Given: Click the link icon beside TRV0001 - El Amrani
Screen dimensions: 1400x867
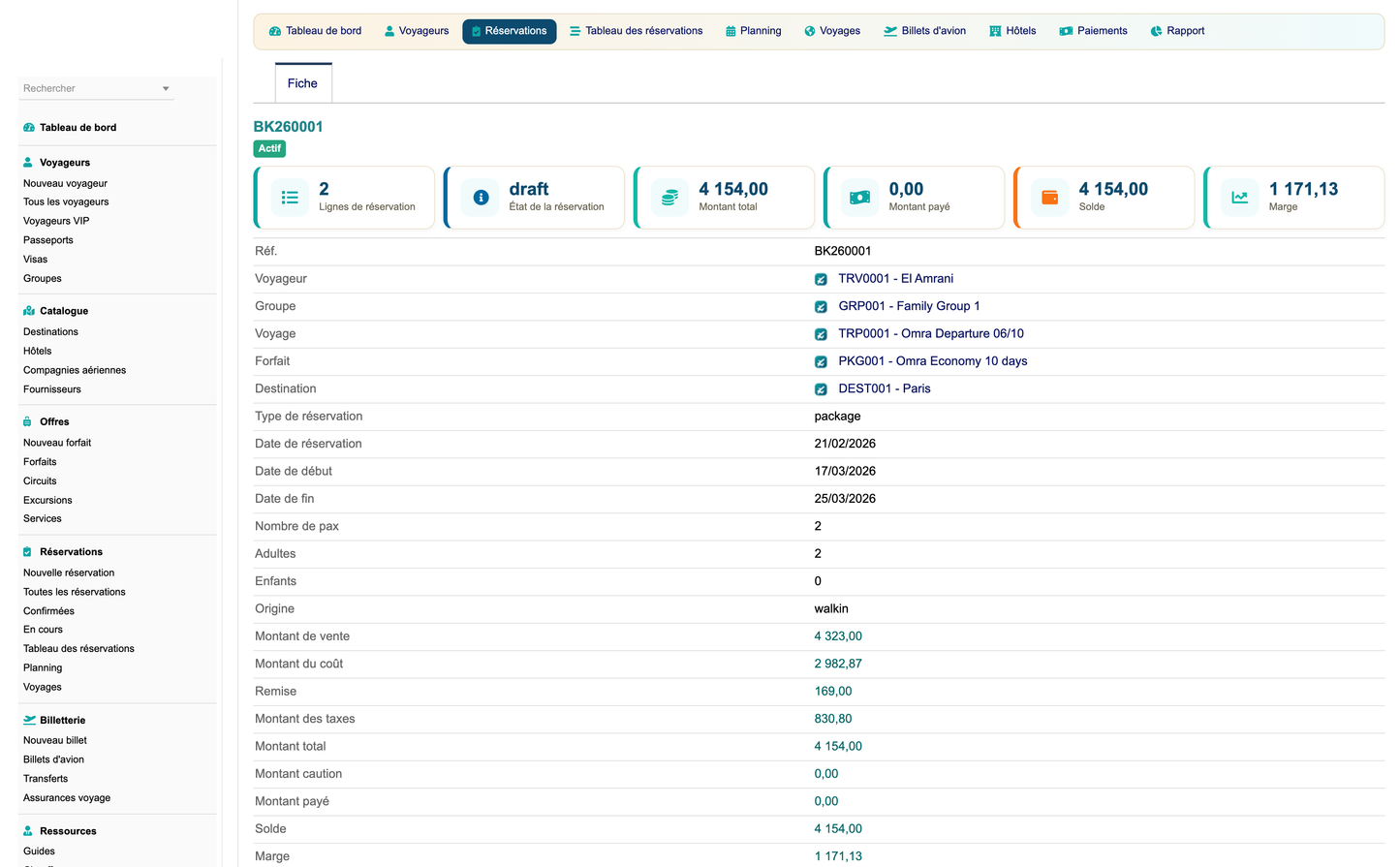Looking at the screenshot, I should tap(821, 279).
